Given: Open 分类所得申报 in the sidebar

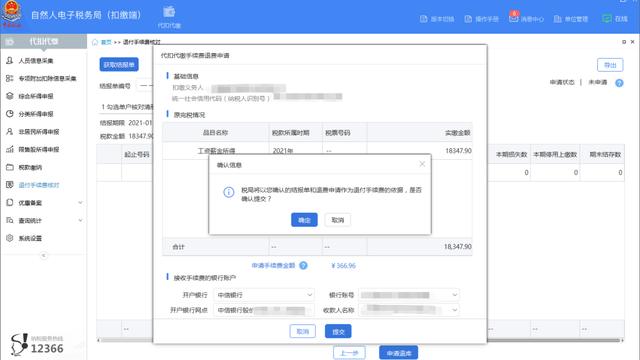Looking at the screenshot, I should click(x=36, y=114).
